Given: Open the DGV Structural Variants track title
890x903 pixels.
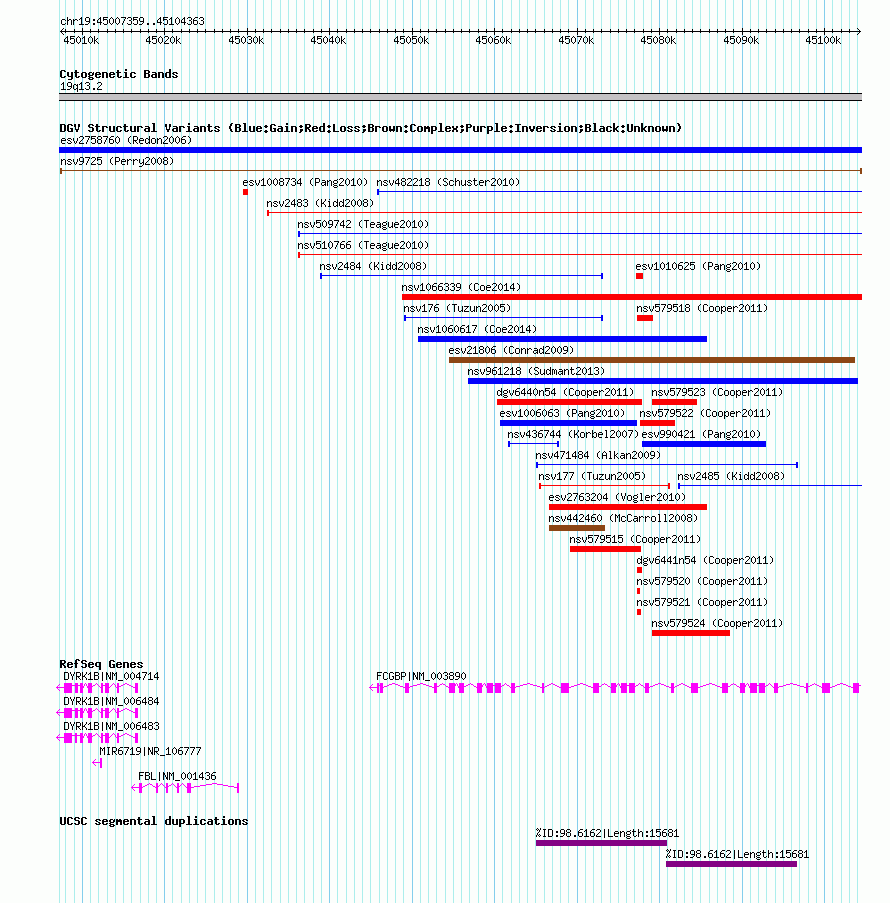Looking at the screenshot, I should [x=370, y=128].
